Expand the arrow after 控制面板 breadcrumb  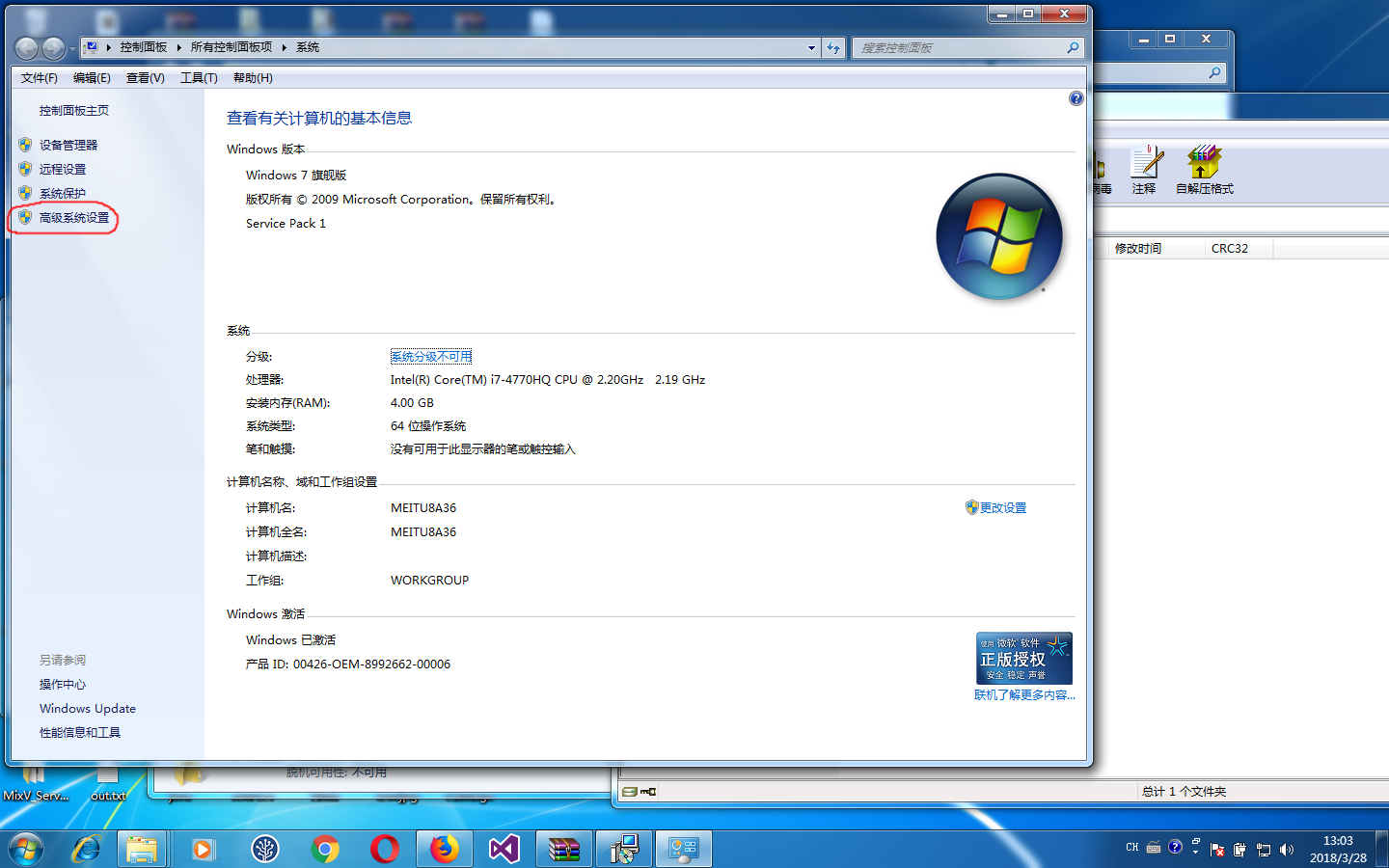point(179,47)
